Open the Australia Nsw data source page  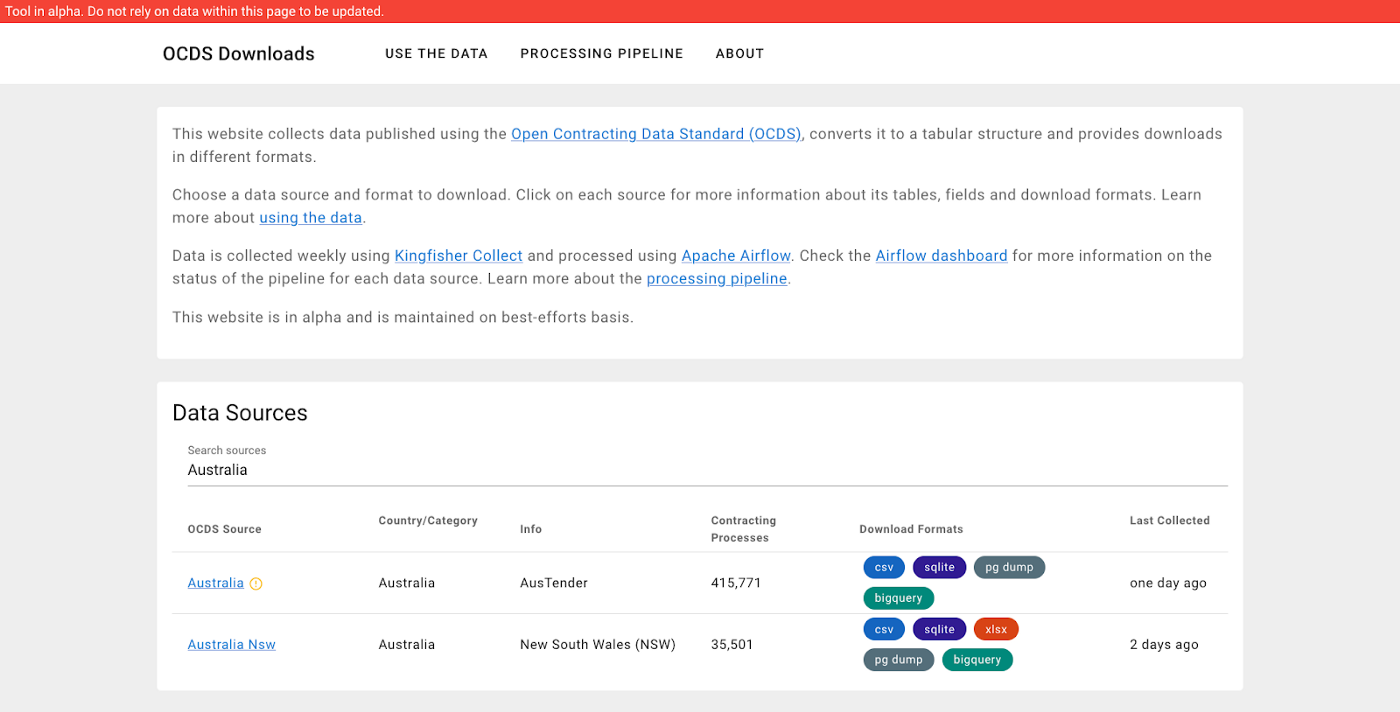pos(231,644)
